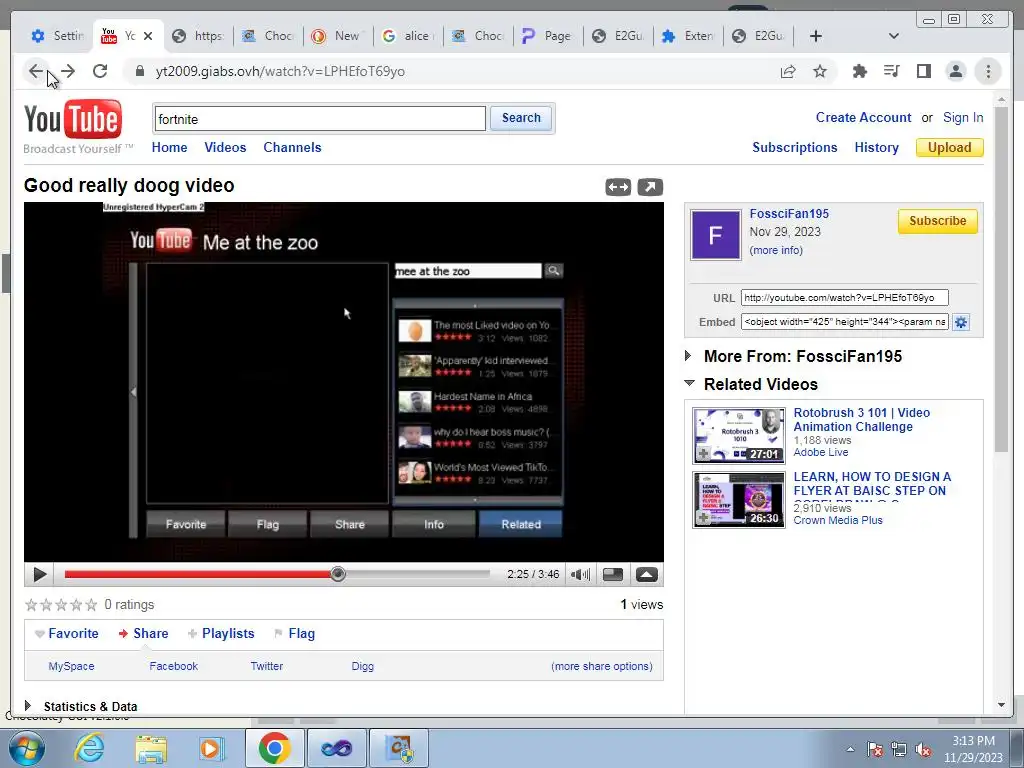Share to MySpace
1024x768 pixels.
(71, 666)
